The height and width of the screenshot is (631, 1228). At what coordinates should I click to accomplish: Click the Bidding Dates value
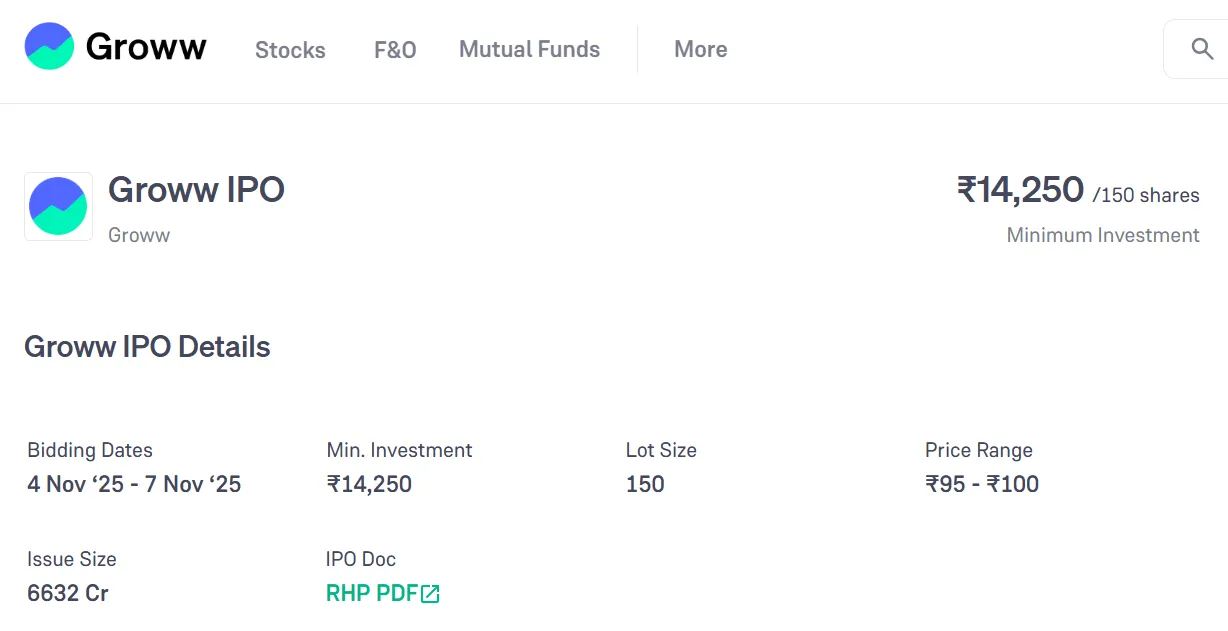click(133, 484)
